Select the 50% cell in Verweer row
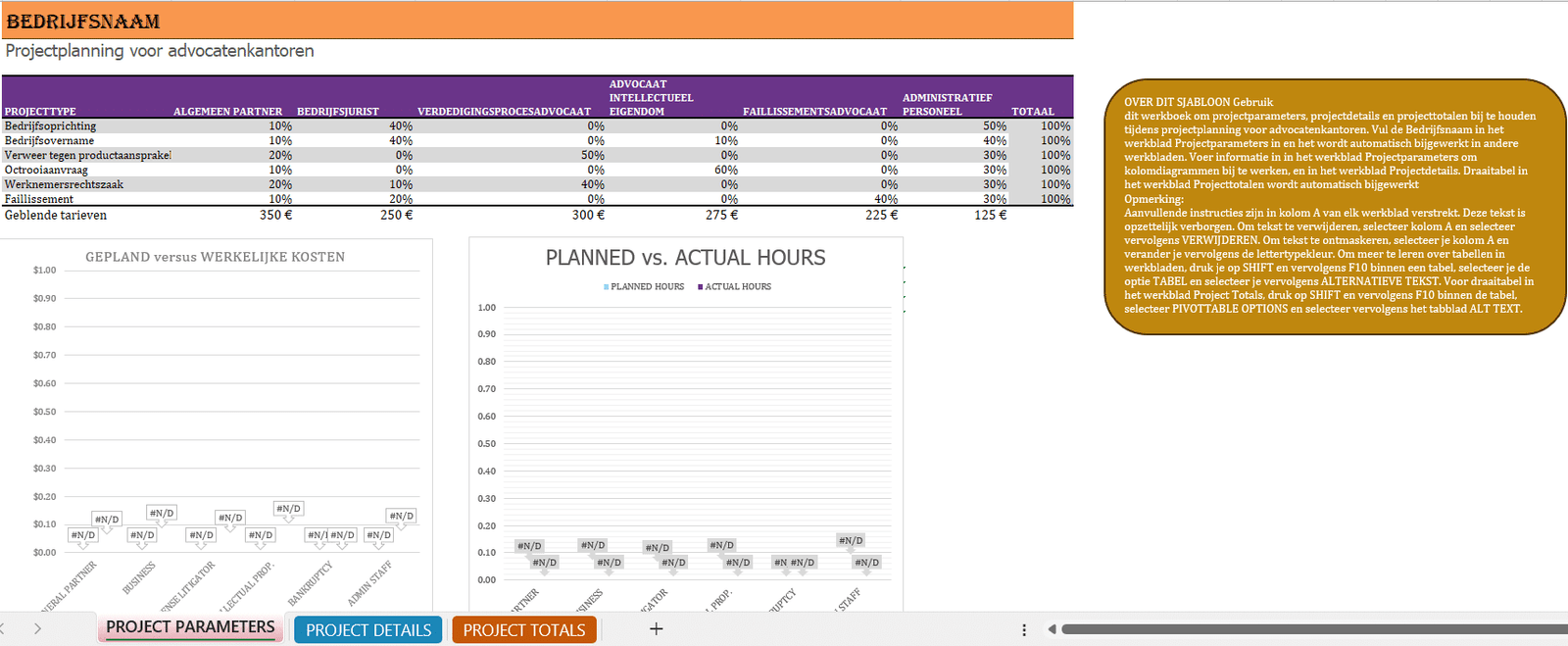Viewport: 1568px width, 646px height. (592, 155)
